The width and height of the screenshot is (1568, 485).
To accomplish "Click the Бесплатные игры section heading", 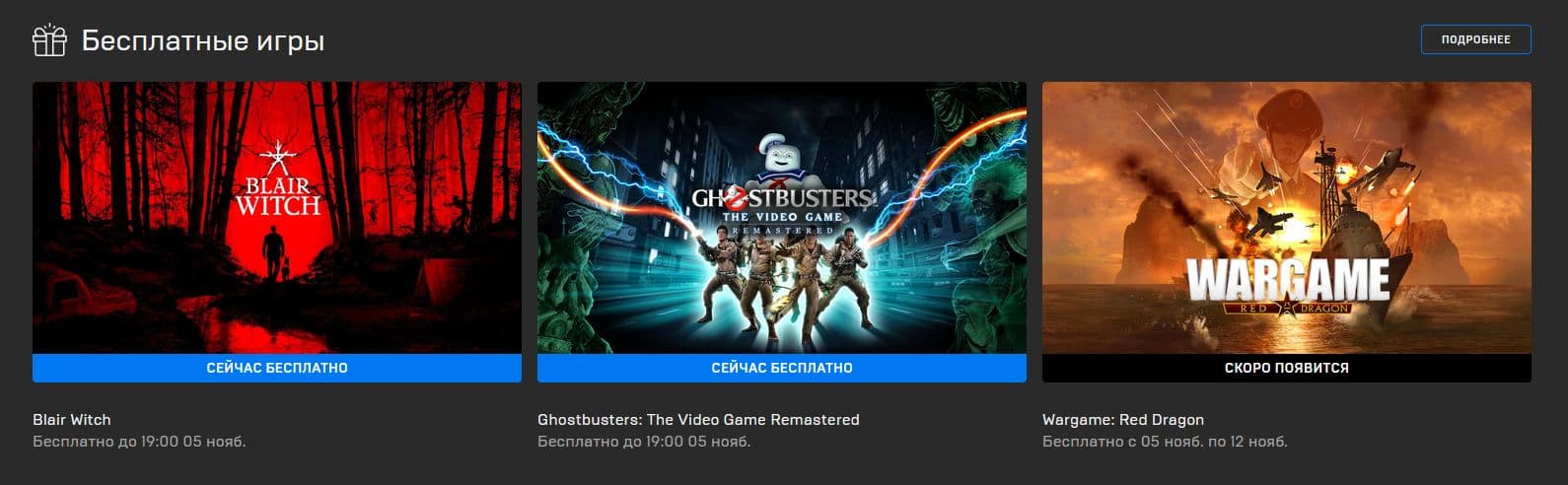I will 203,41.
